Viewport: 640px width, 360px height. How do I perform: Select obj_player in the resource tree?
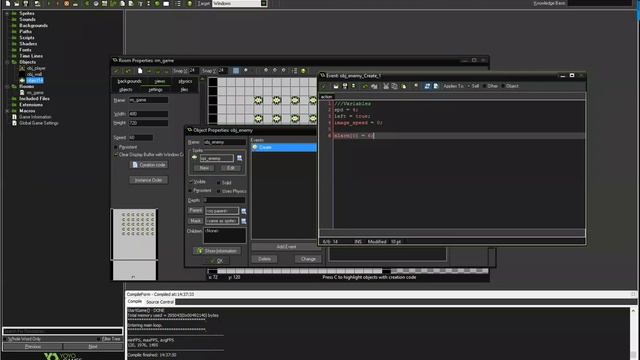pyautogui.click(x=36, y=68)
